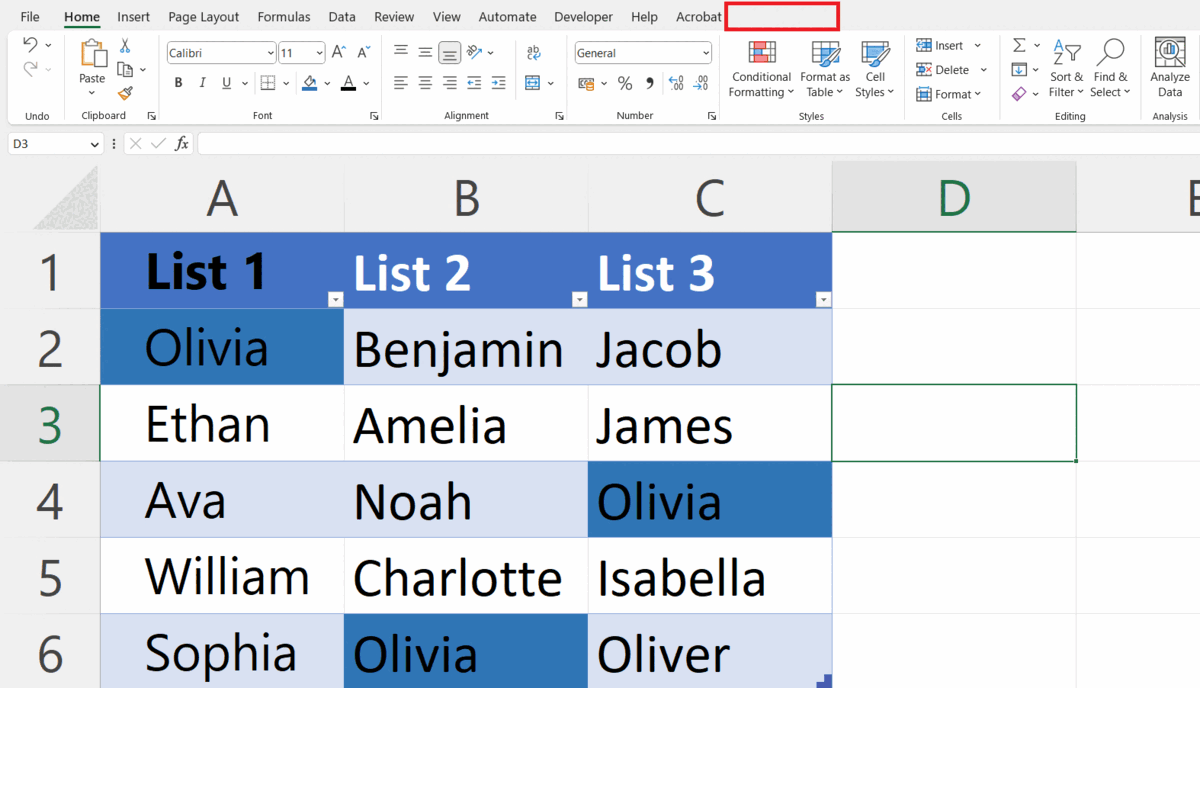Toggle Middle Align vertical alignment
The image size is (1200, 790).
coord(424,52)
